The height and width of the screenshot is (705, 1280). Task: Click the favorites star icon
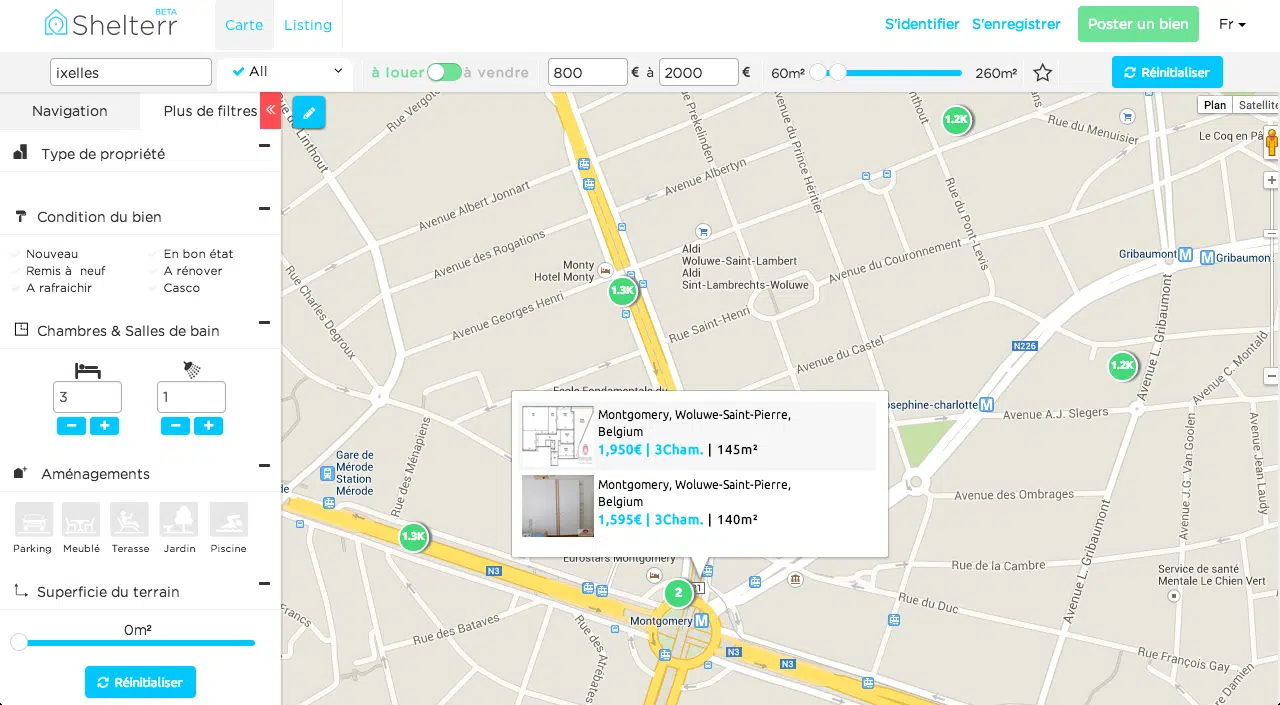(1043, 73)
